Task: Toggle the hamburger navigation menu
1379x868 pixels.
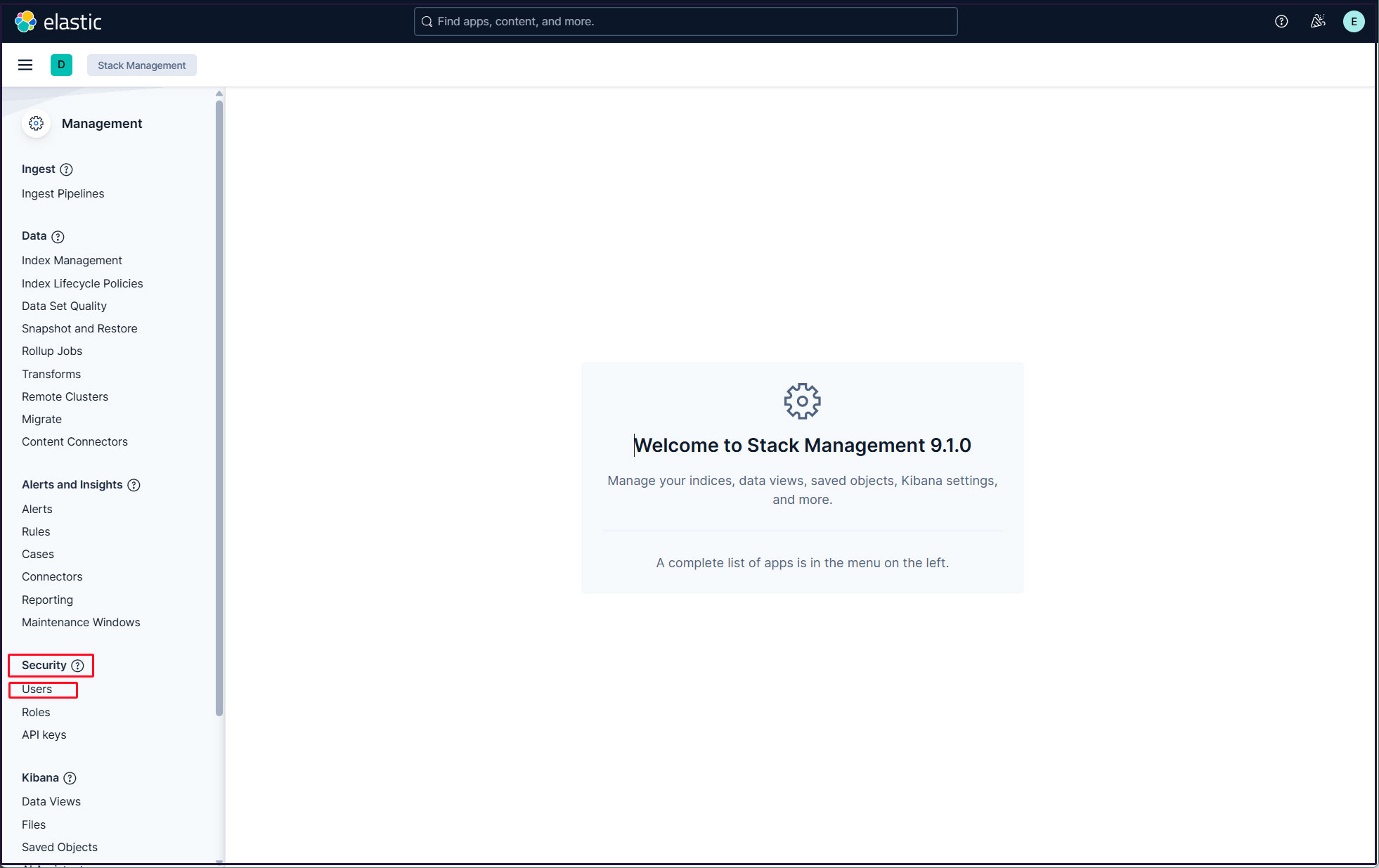Action: (25, 65)
